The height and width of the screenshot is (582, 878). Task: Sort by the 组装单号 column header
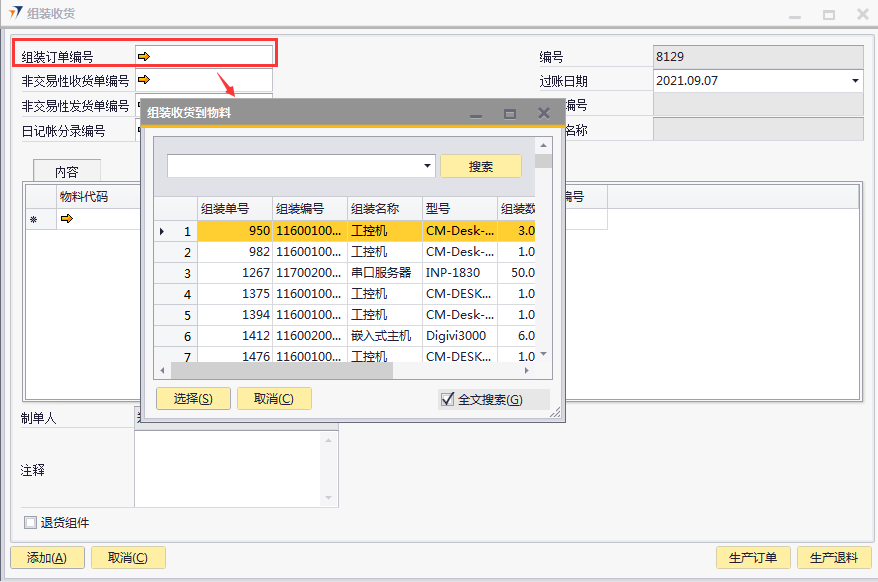click(234, 209)
